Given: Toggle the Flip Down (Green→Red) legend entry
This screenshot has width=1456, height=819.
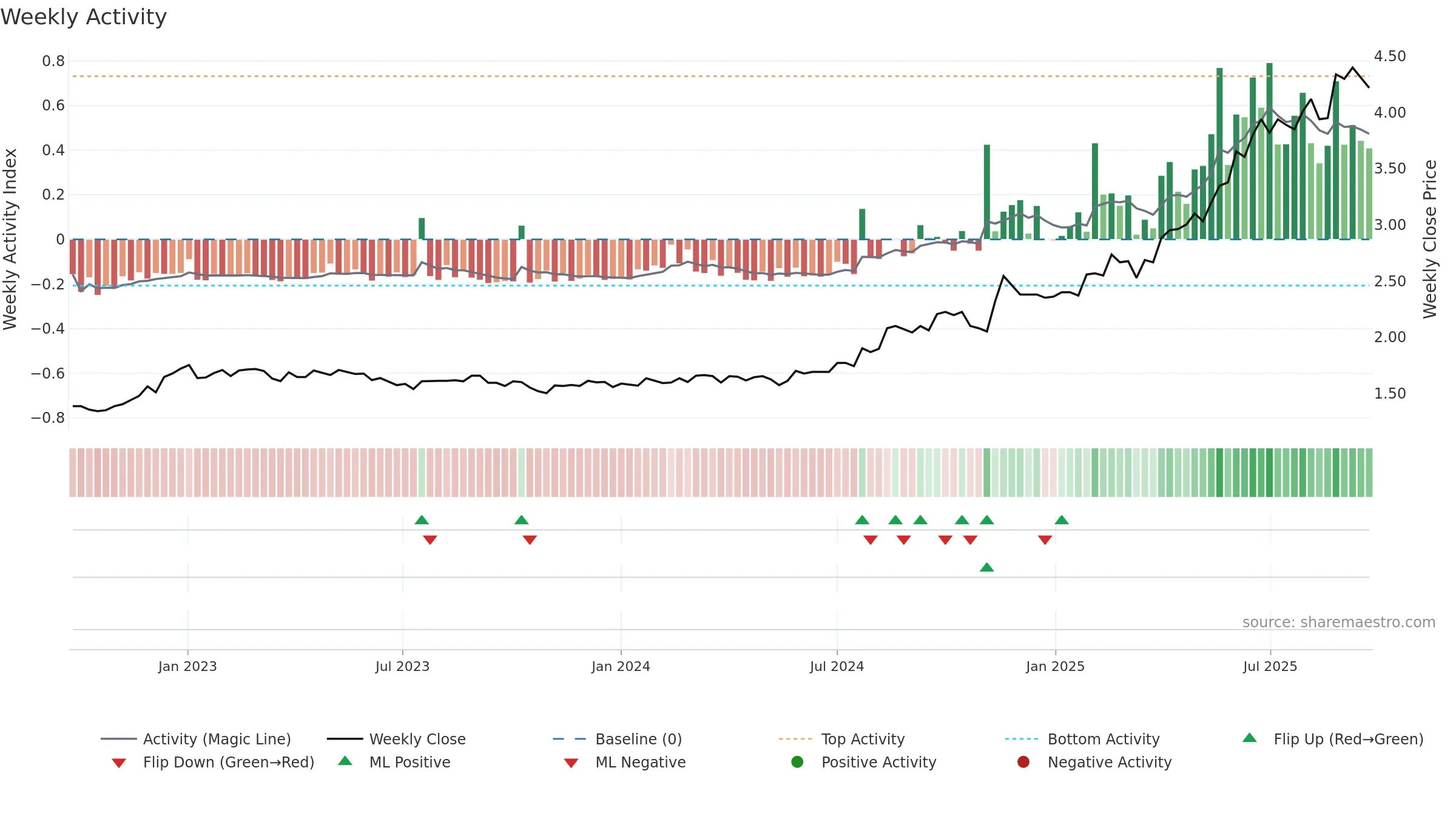Looking at the screenshot, I should [x=213, y=762].
